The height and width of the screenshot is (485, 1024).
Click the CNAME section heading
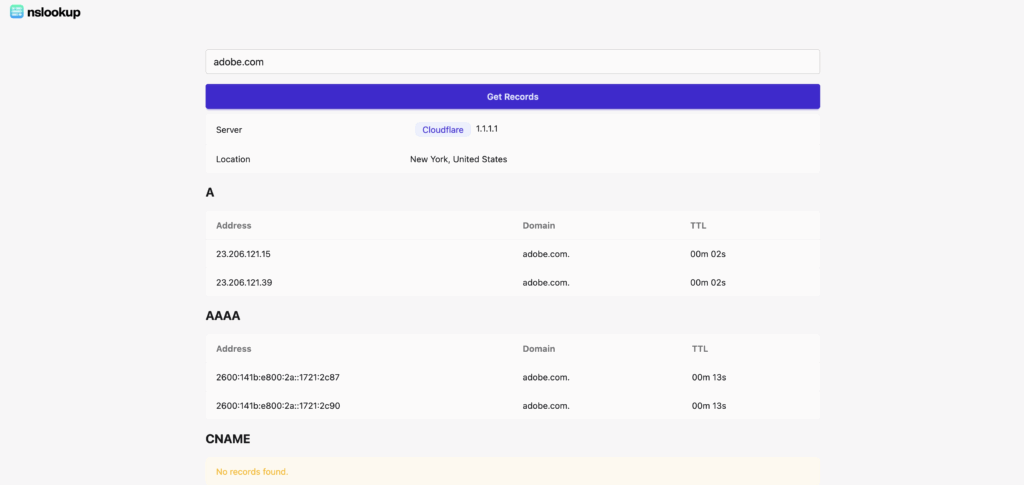click(228, 439)
